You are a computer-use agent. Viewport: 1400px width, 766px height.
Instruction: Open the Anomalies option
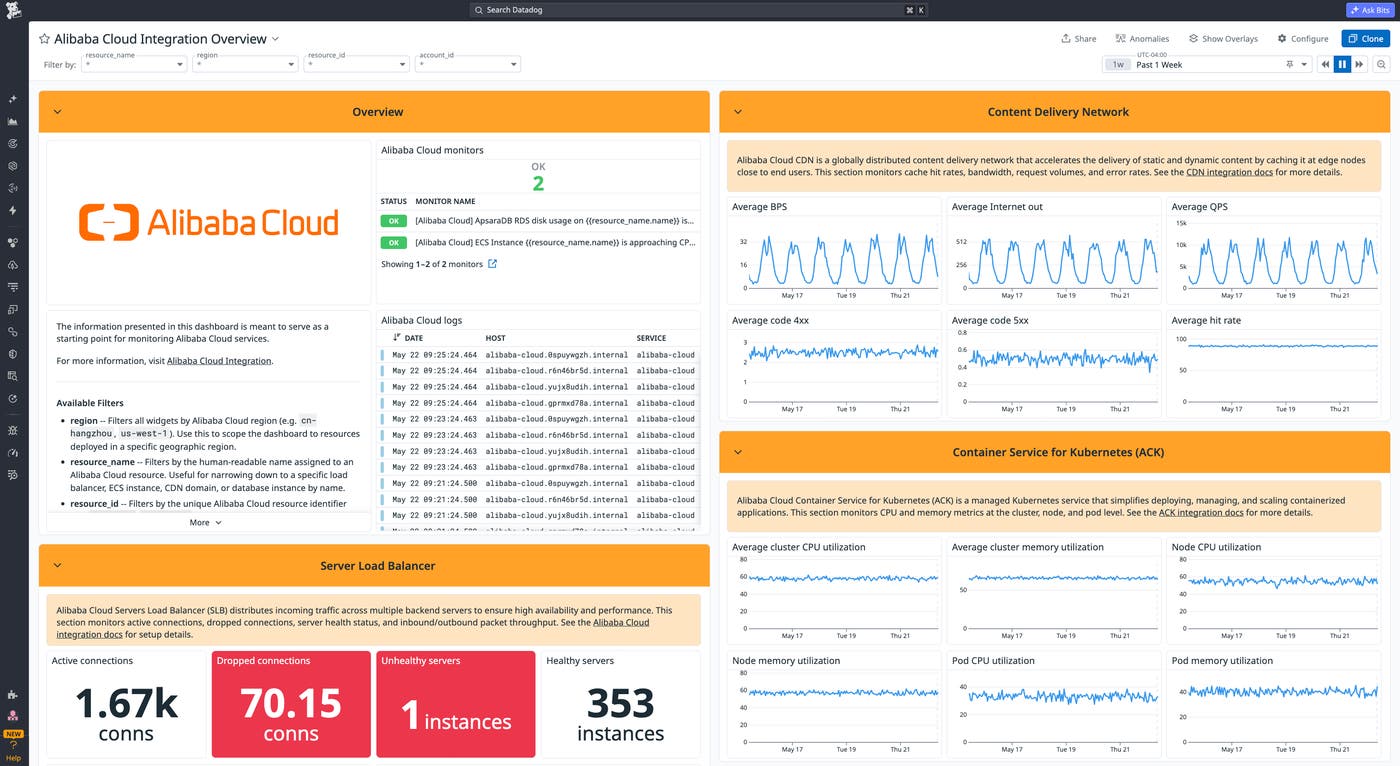point(1142,39)
